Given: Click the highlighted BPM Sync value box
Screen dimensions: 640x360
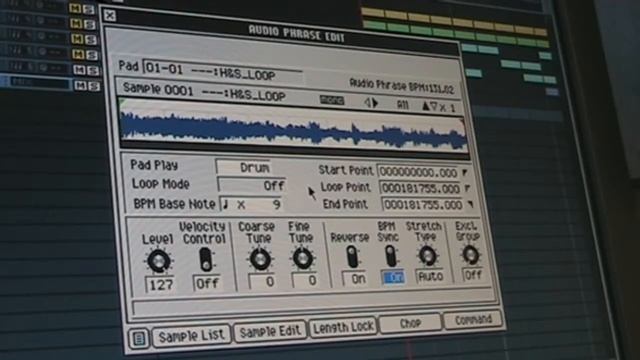Looking at the screenshot, I should click(393, 278).
